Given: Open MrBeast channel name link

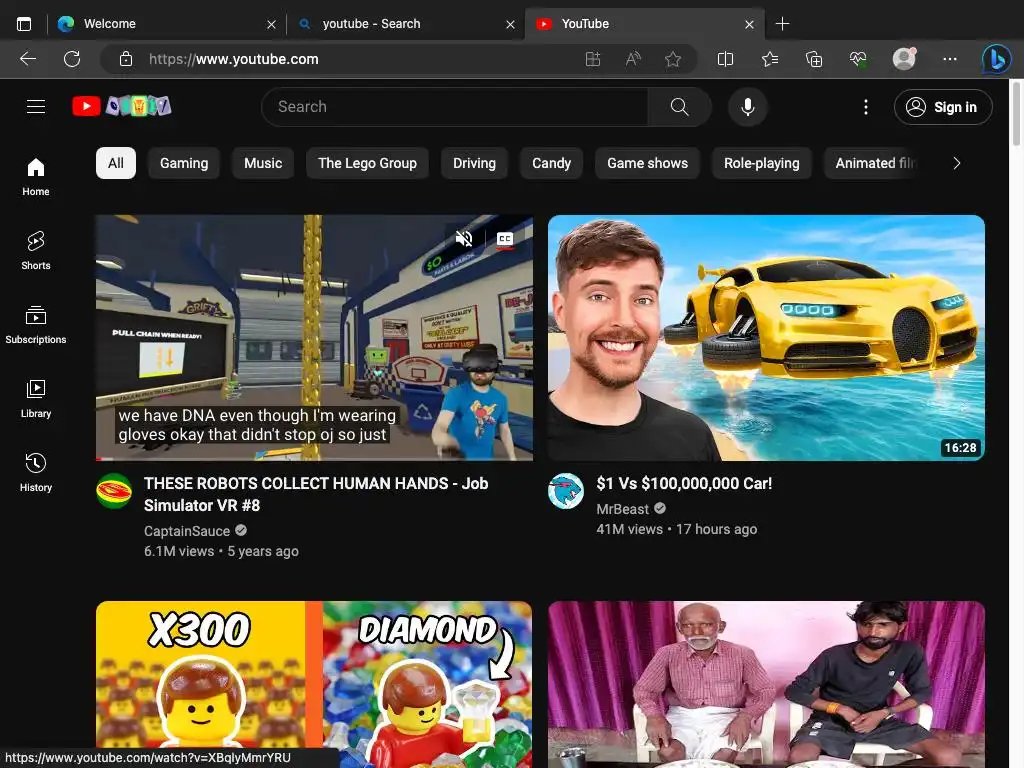Looking at the screenshot, I should pyautogui.click(x=622, y=509).
